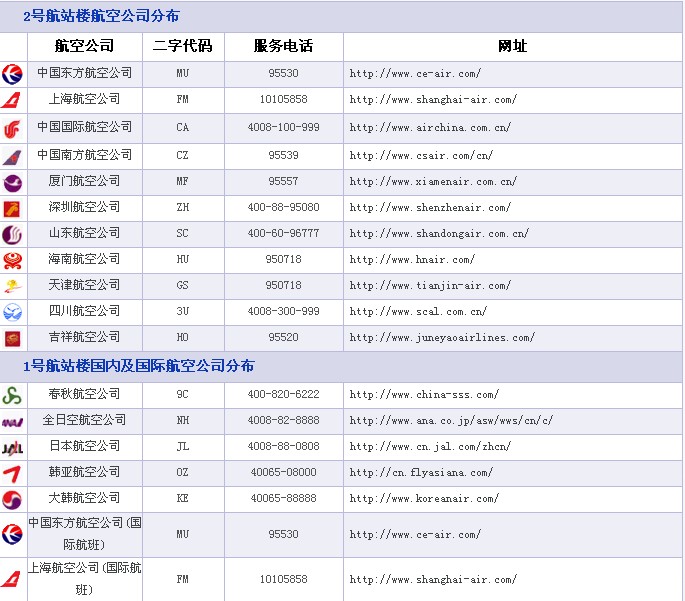685x601 pixels.
Task: Click the Juneyao Airlines logo
Action: click(x=12, y=338)
